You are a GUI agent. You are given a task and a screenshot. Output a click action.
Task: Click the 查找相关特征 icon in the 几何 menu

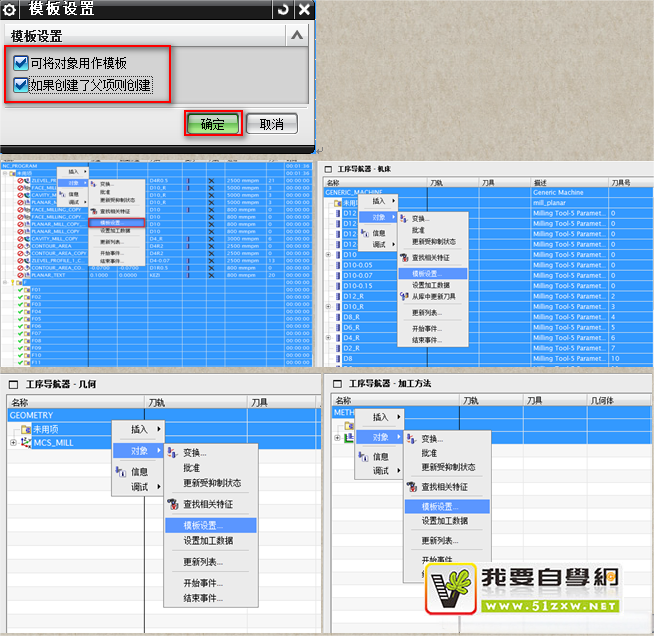click(171, 503)
